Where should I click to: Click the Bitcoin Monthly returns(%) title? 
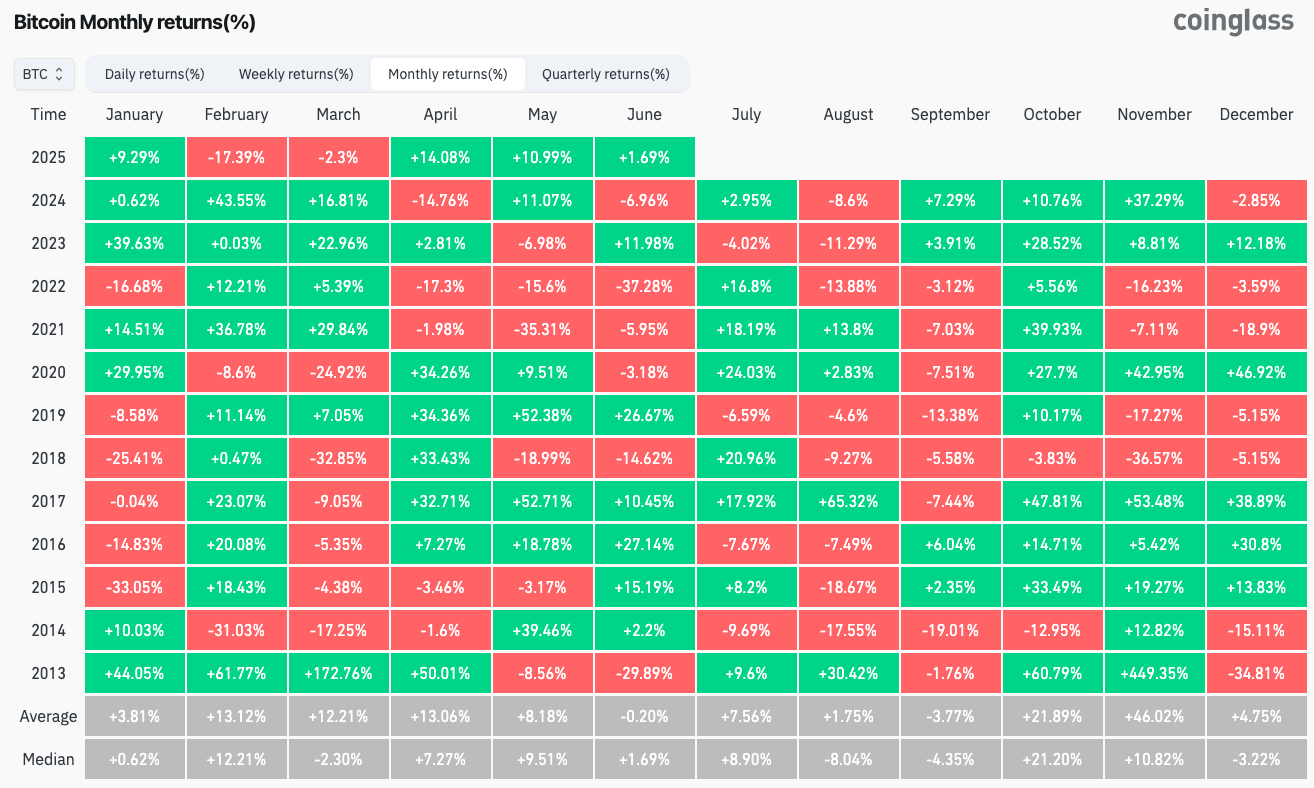[x=134, y=22]
